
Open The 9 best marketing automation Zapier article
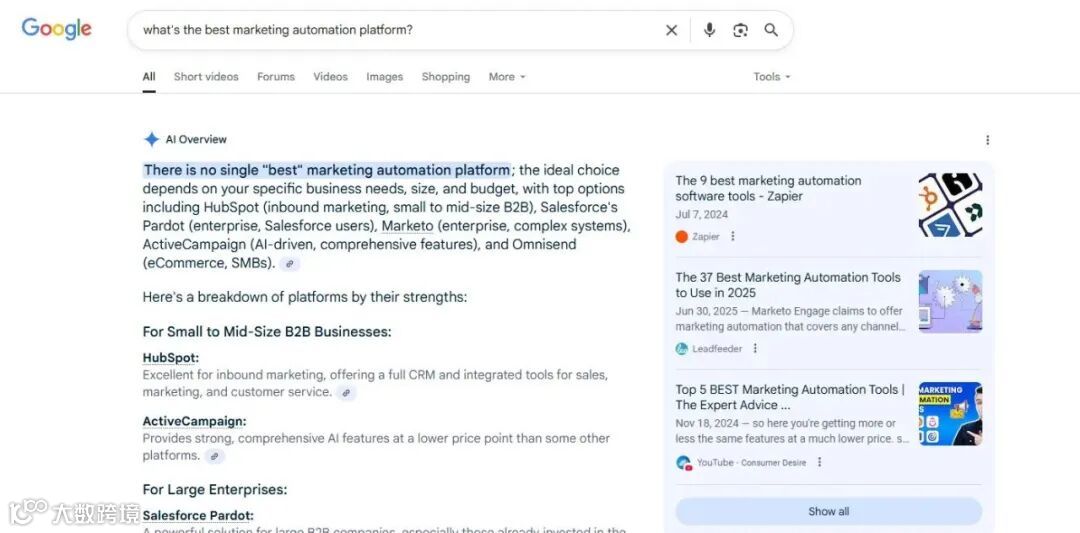tap(768, 188)
